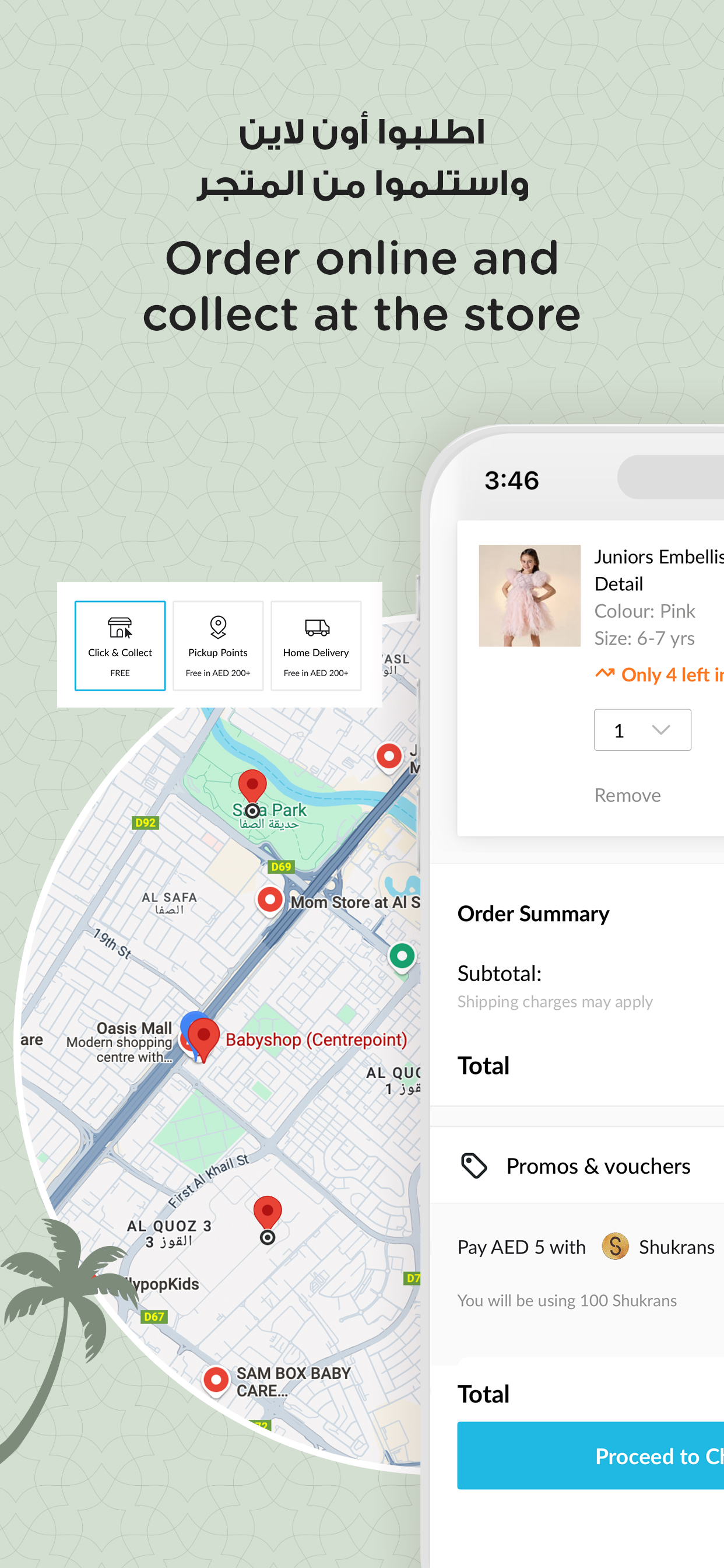This screenshot has width=724, height=1568.
Task: Click 'You will be using 100 Shukrans'
Action: pyautogui.click(x=567, y=1300)
